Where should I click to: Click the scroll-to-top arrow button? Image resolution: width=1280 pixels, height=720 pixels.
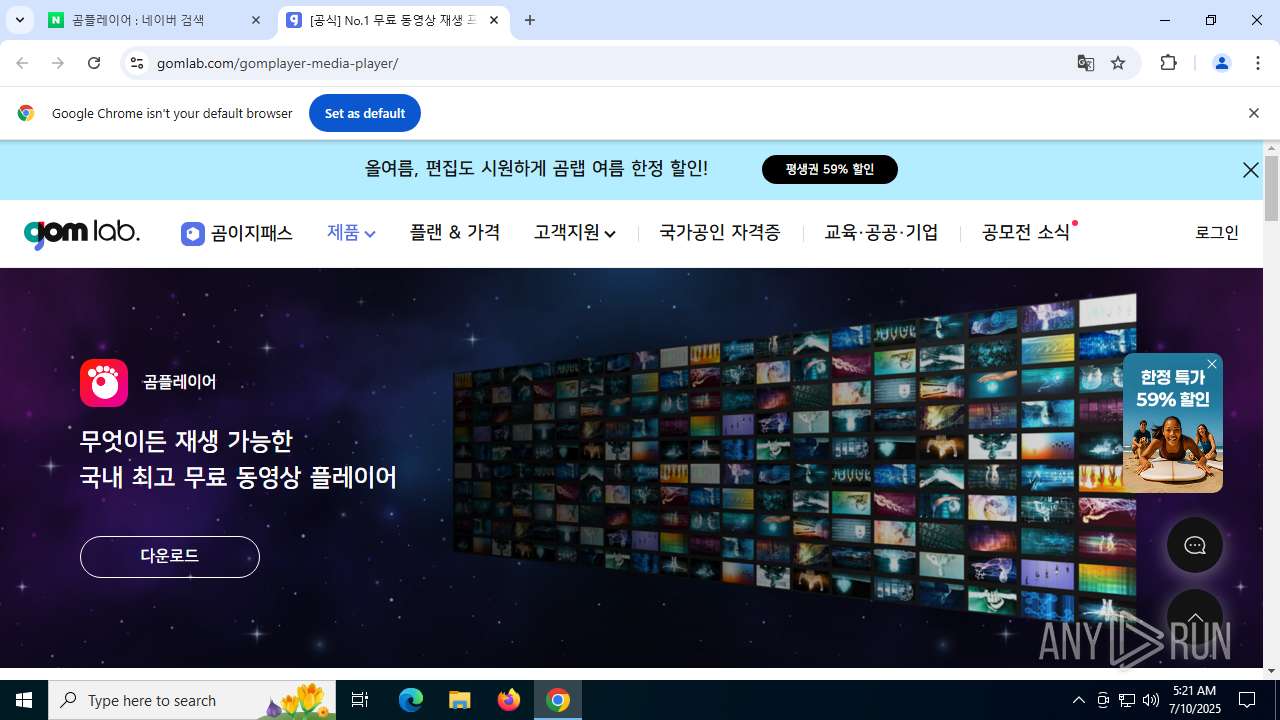(x=1195, y=617)
